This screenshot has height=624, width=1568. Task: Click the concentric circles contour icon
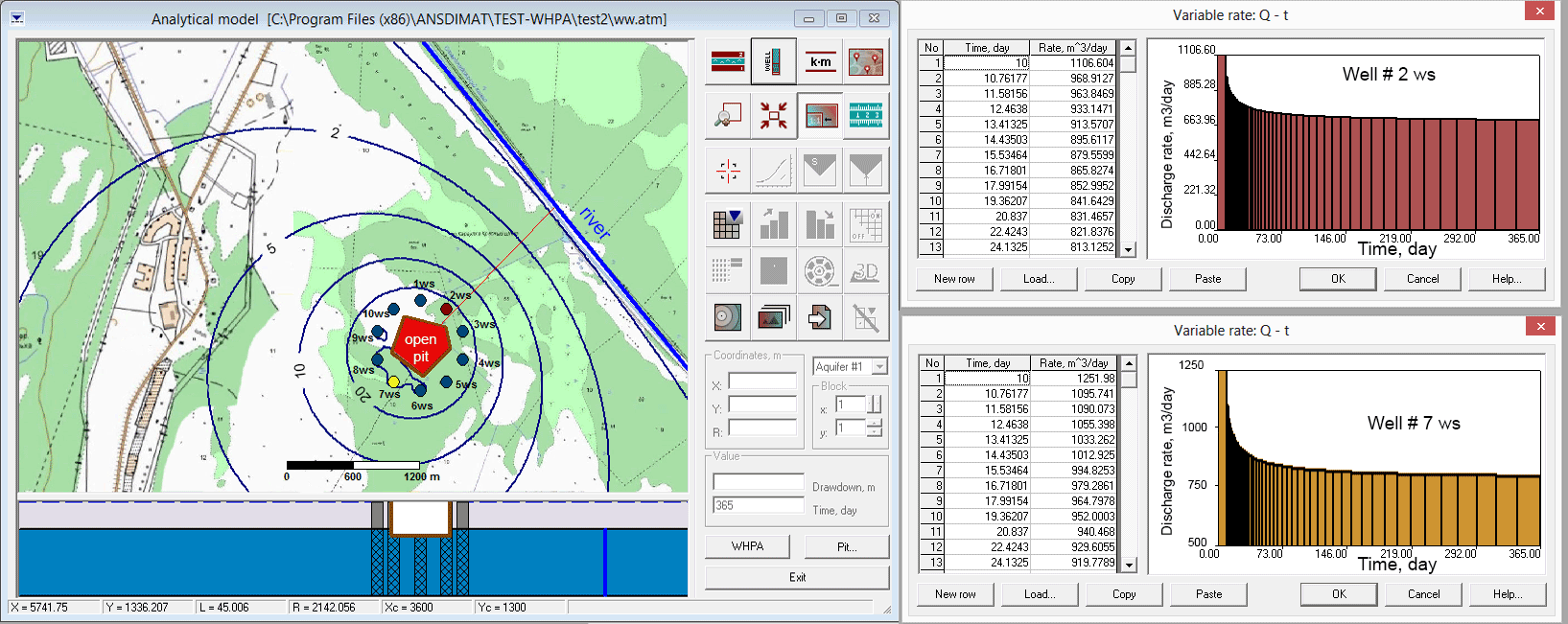[728, 317]
